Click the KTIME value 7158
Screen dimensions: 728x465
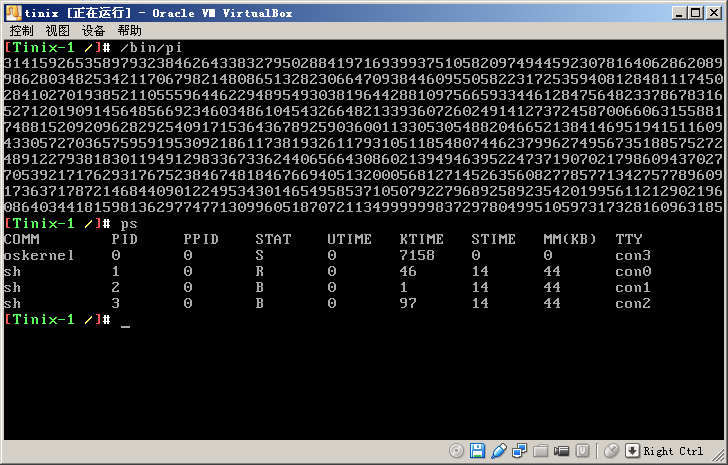point(417,255)
